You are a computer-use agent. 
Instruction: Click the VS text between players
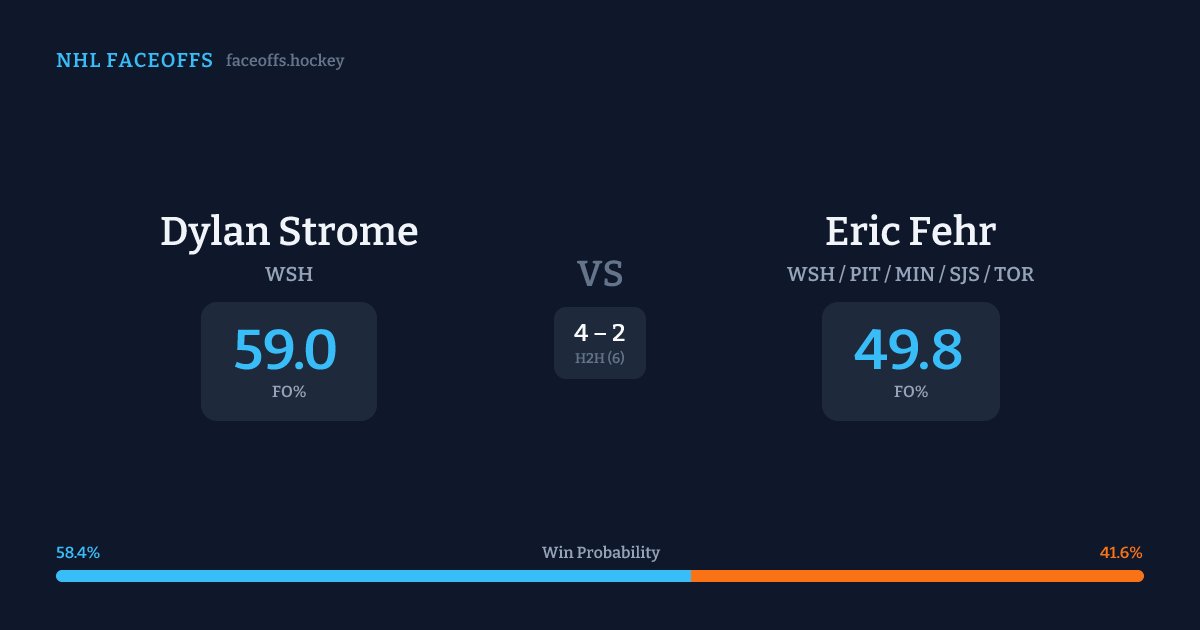(x=600, y=274)
